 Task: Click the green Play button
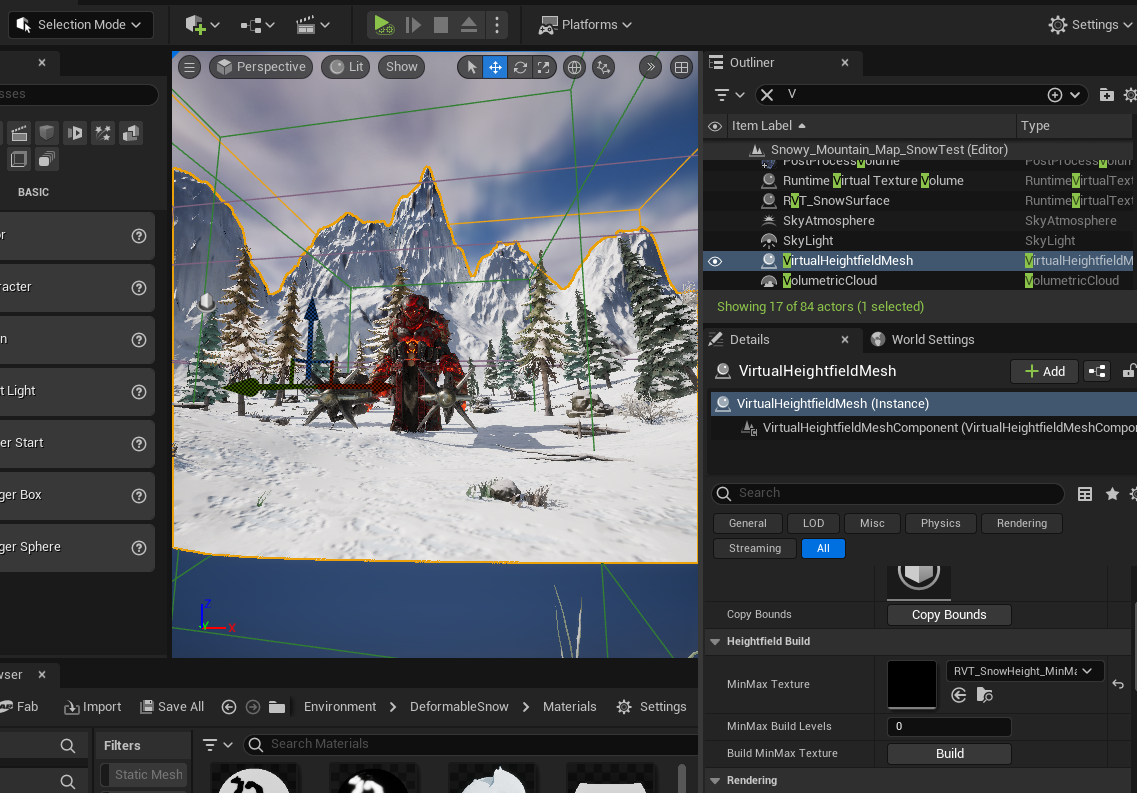[x=383, y=25]
